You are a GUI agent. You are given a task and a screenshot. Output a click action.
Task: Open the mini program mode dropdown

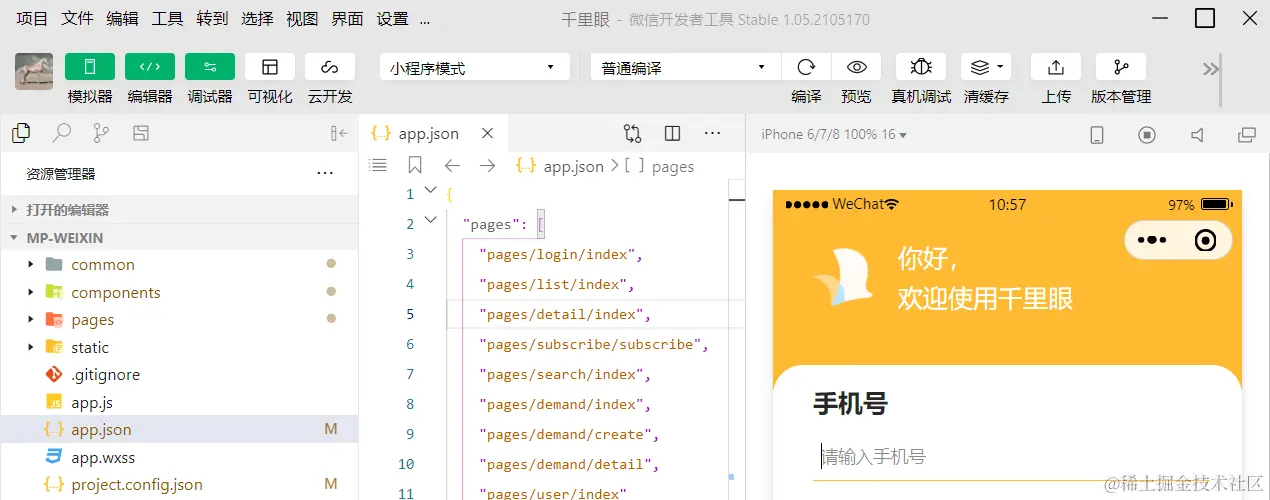pos(473,68)
